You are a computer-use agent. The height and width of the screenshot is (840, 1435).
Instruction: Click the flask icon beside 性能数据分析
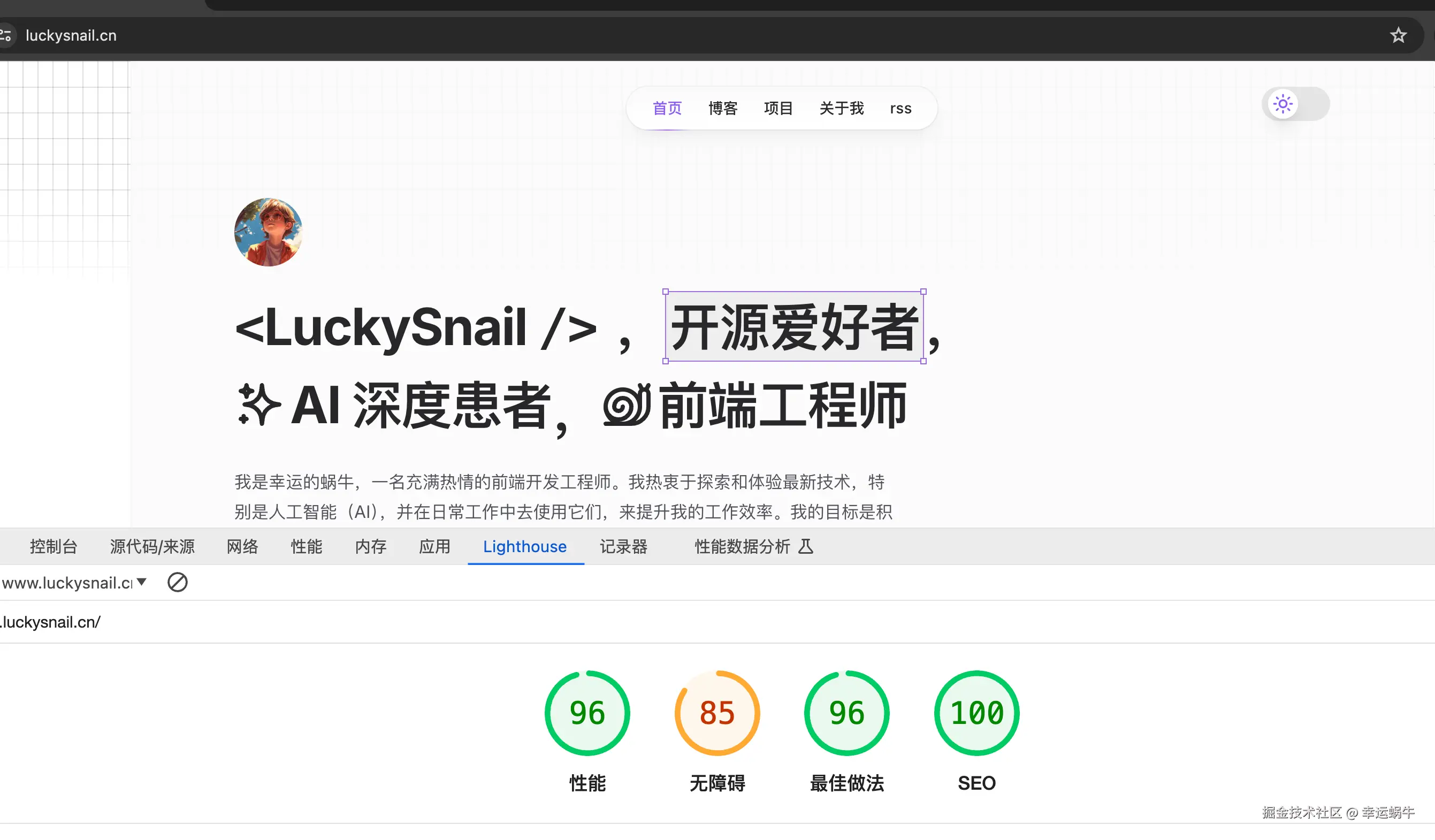tap(805, 547)
